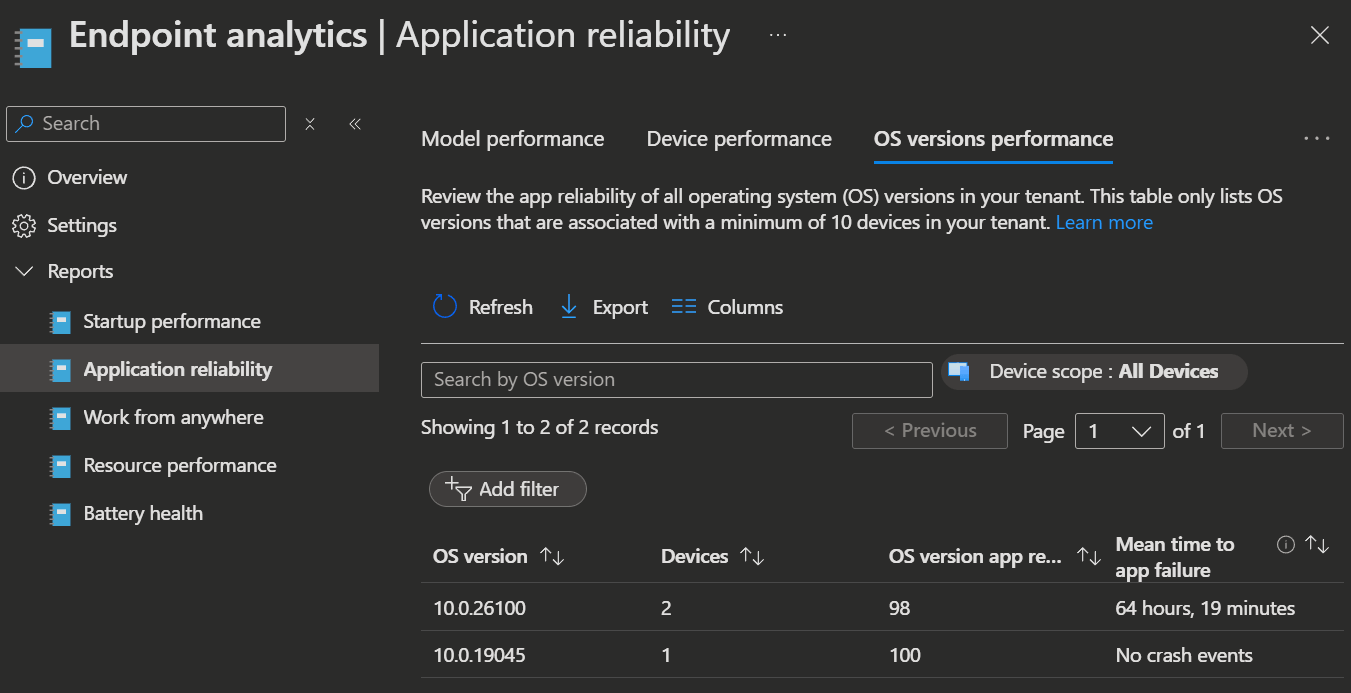Click the Devices count 2 cell
This screenshot has width=1351, height=693.
[666, 608]
